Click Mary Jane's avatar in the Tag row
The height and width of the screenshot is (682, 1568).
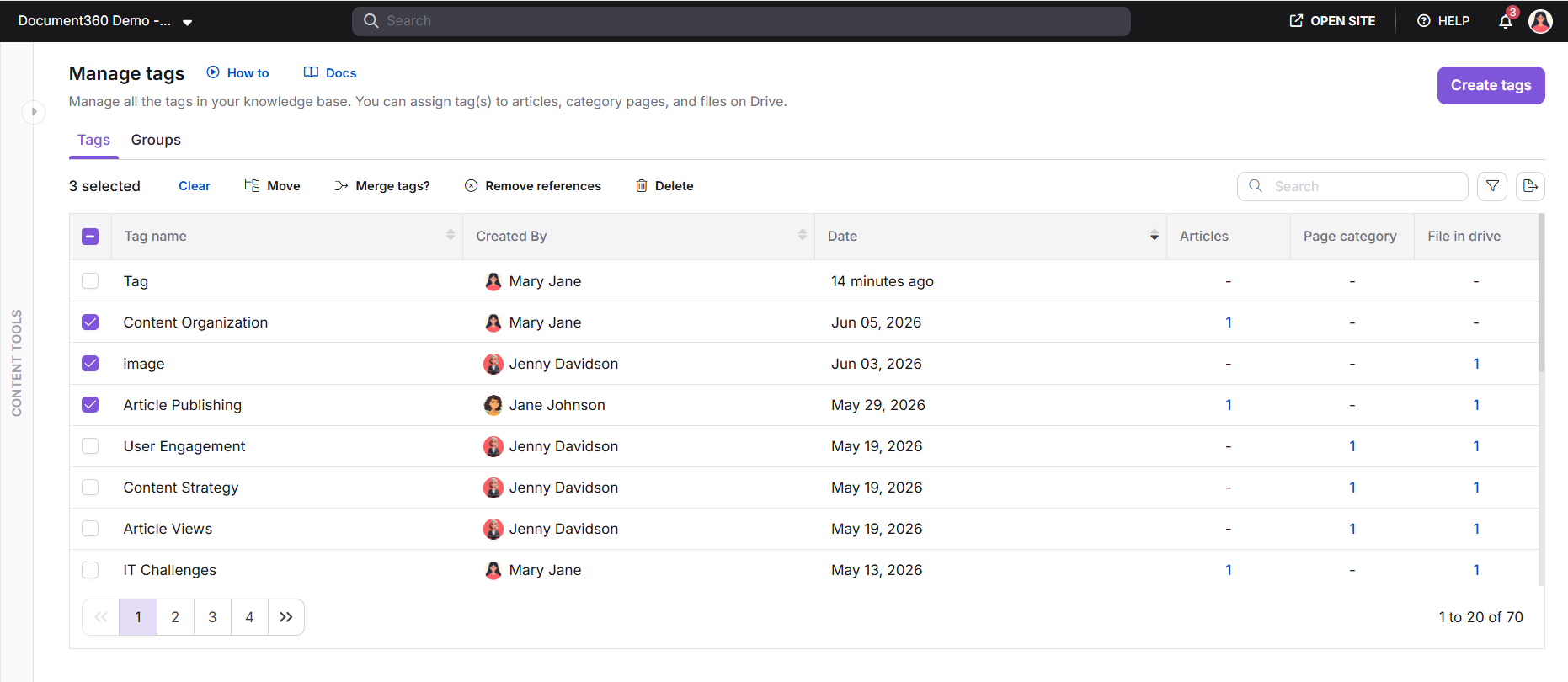click(493, 281)
